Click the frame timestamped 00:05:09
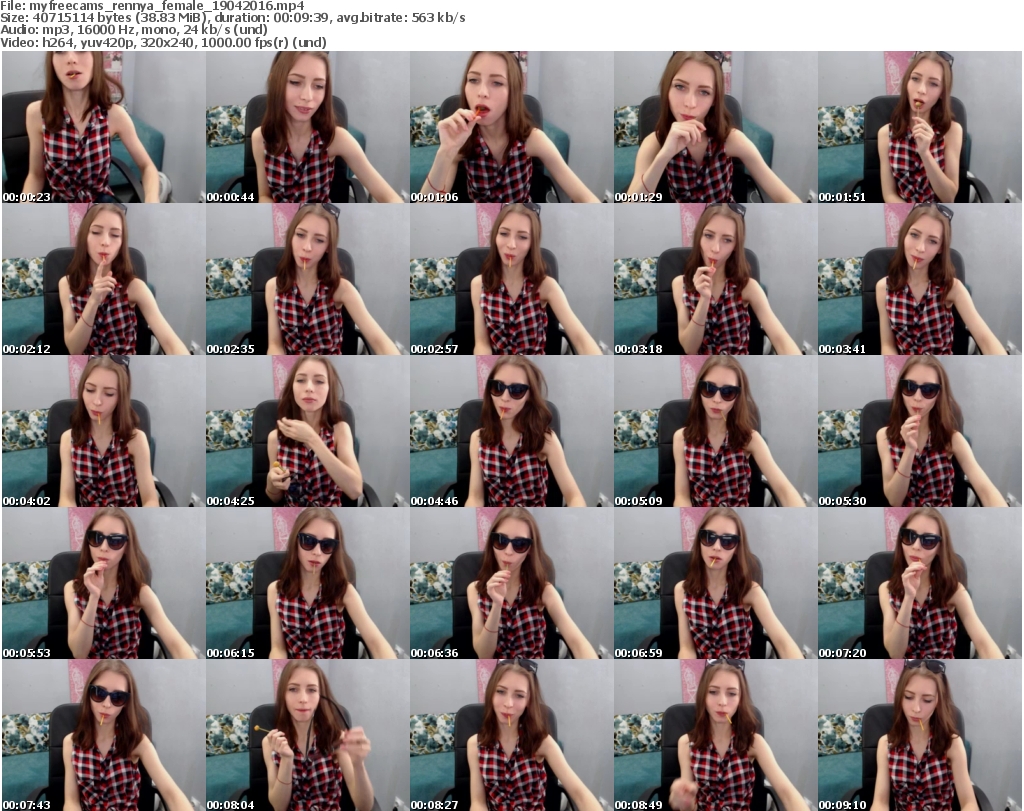This screenshot has width=1024, height=811. pyautogui.click(x=716, y=432)
